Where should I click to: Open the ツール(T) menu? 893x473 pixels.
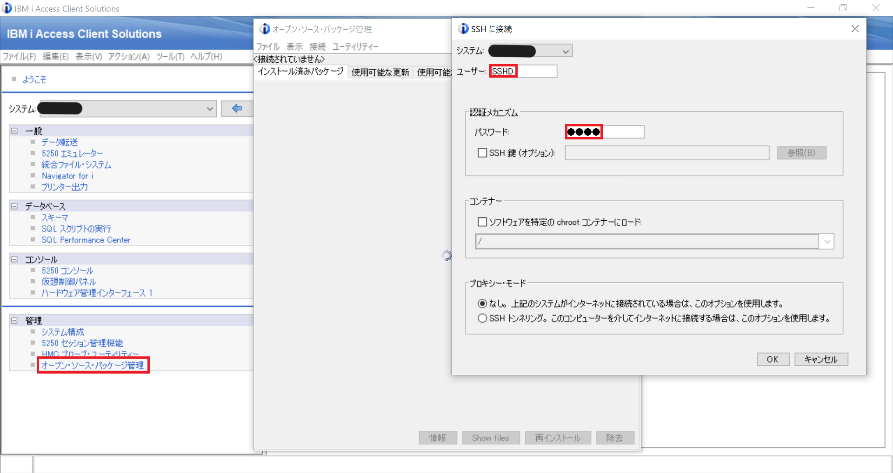(170, 56)
